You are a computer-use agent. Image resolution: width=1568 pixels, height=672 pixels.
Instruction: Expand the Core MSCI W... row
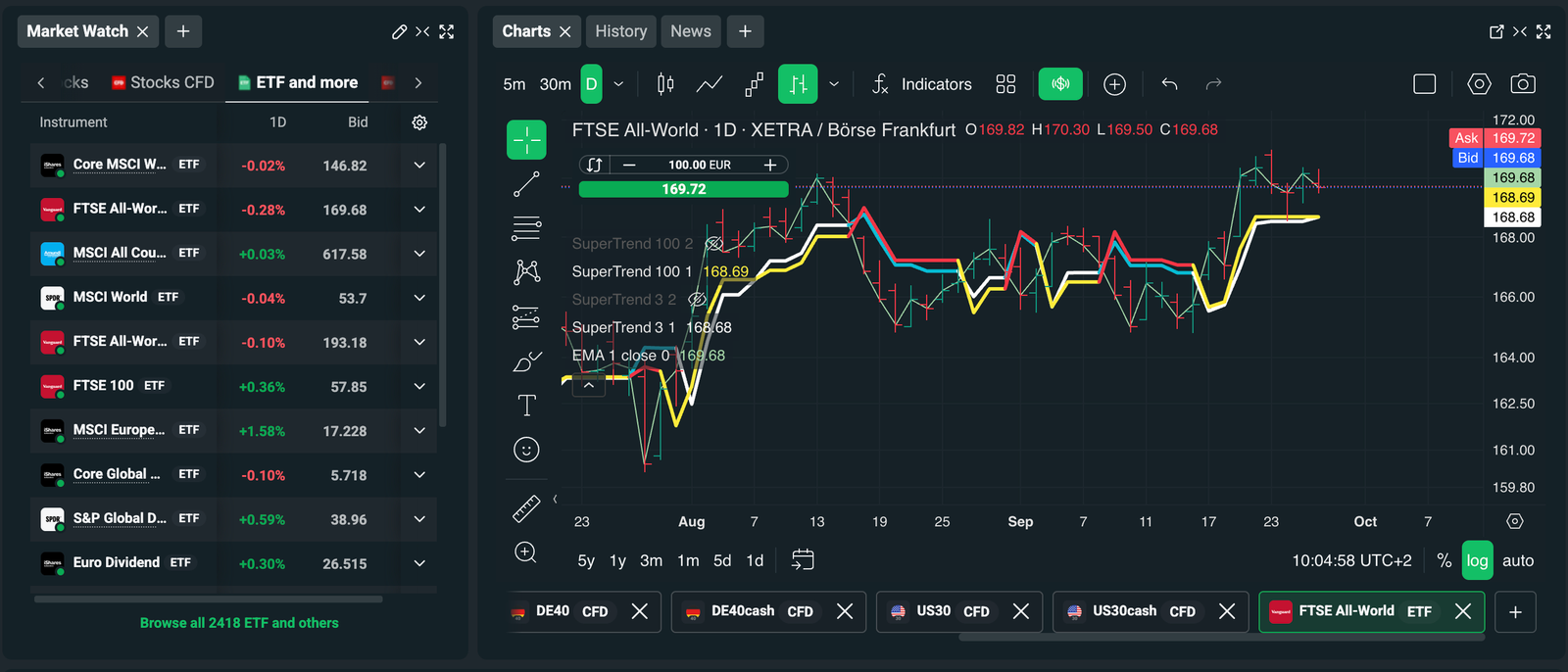point(419,166)
